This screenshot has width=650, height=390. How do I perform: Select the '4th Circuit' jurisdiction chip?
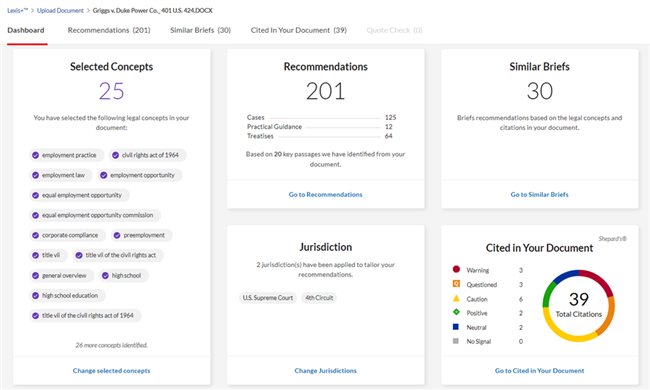319,298
